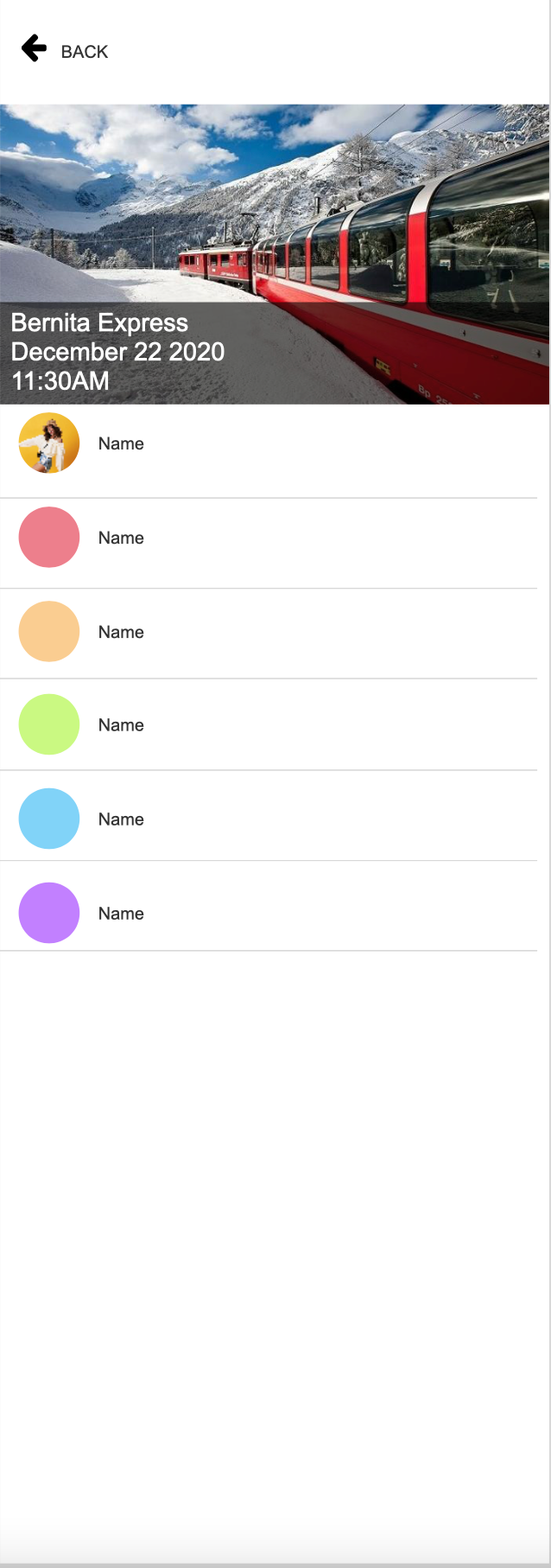The height and width of the screenshot is (1568, 551).
Task: Select the orange circle avatar
Action: tap(49, 631)
